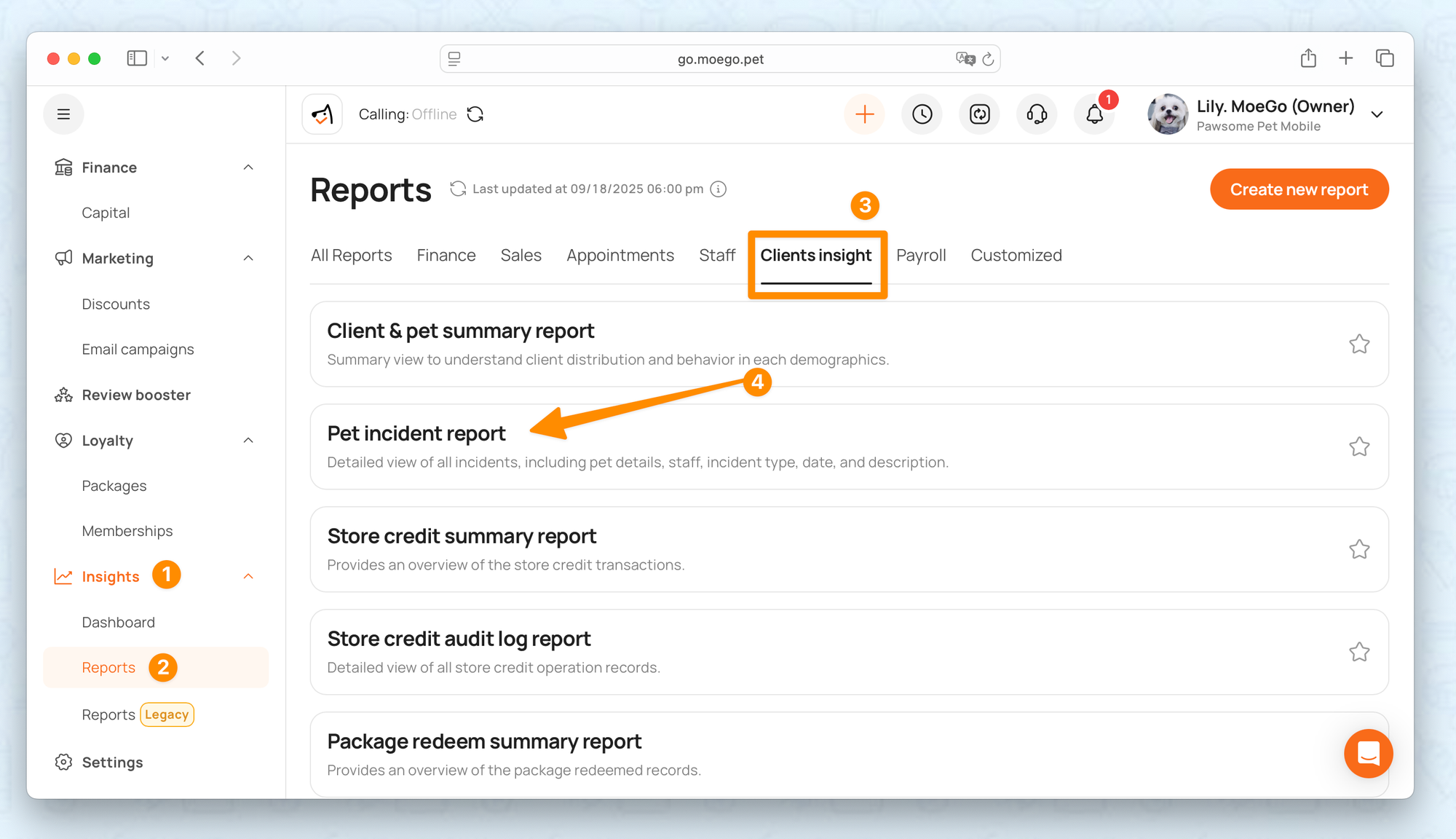Switch to the Payroll tab

[x=921, y=256]
